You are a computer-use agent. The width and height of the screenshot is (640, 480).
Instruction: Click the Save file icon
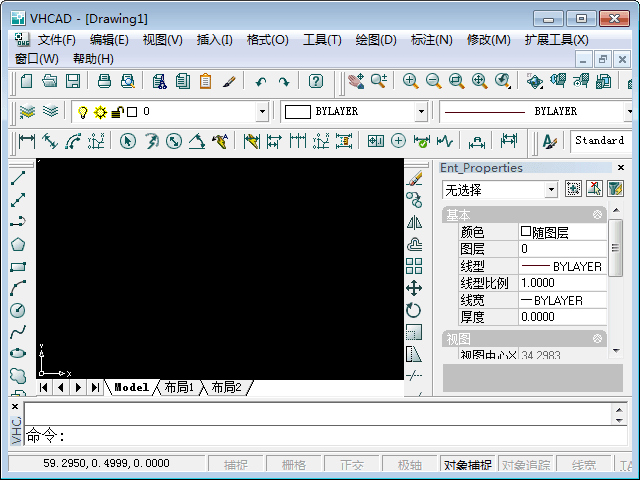(73, 82)
